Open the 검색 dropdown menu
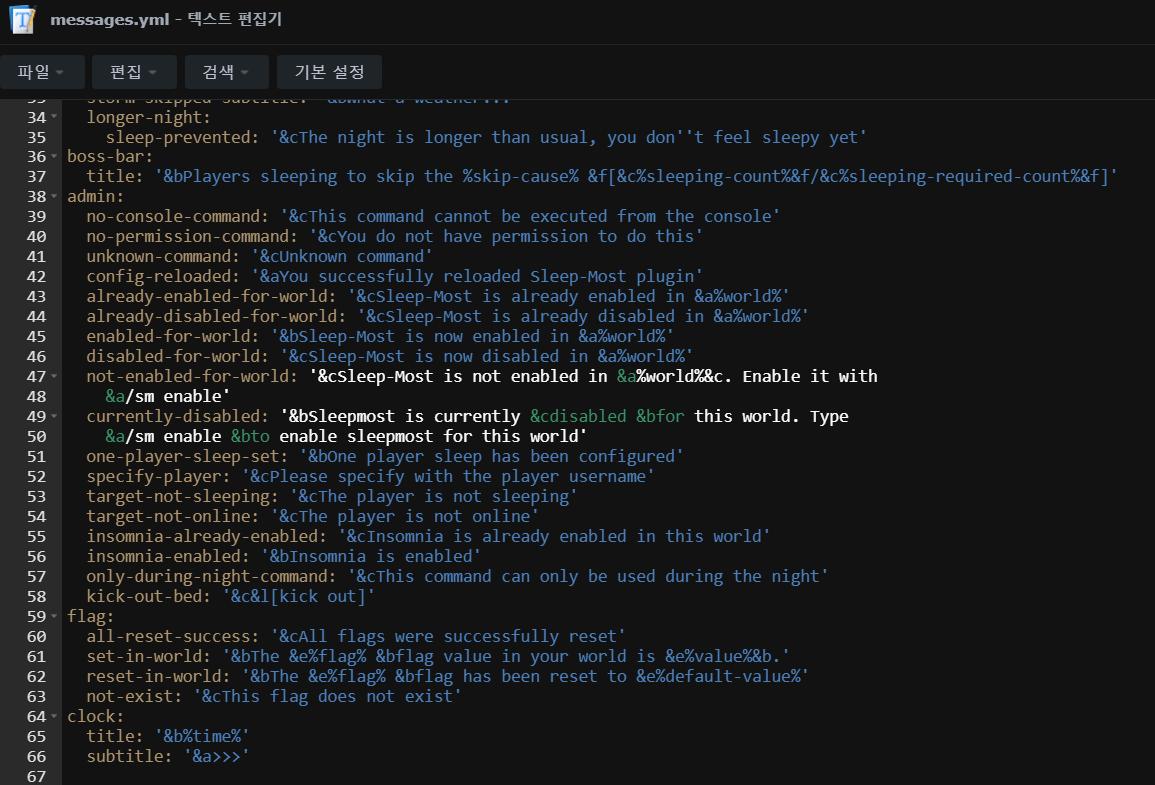Screen dimensions: 1155x785 pos(226,72)
